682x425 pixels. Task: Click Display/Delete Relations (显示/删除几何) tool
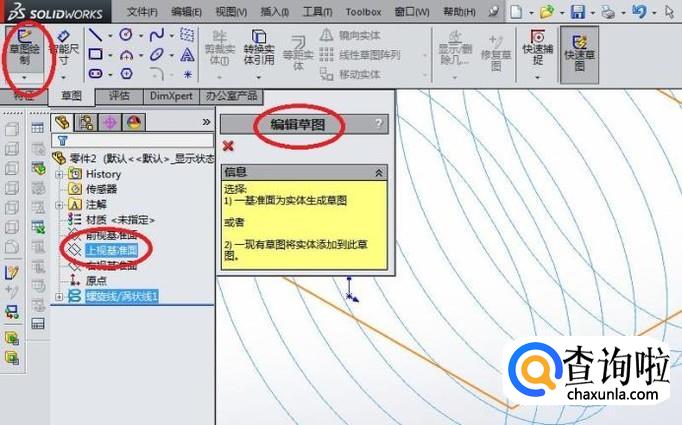(455, 48)
